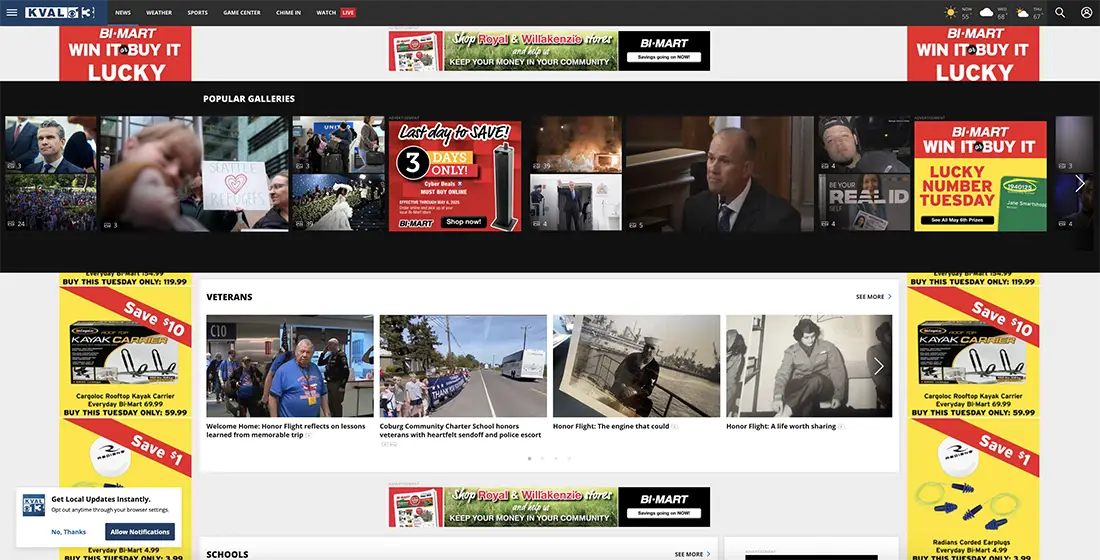The image size is (1100, 560).
Task: Click the Popular Galleries heading
Action: click(249, 99)
